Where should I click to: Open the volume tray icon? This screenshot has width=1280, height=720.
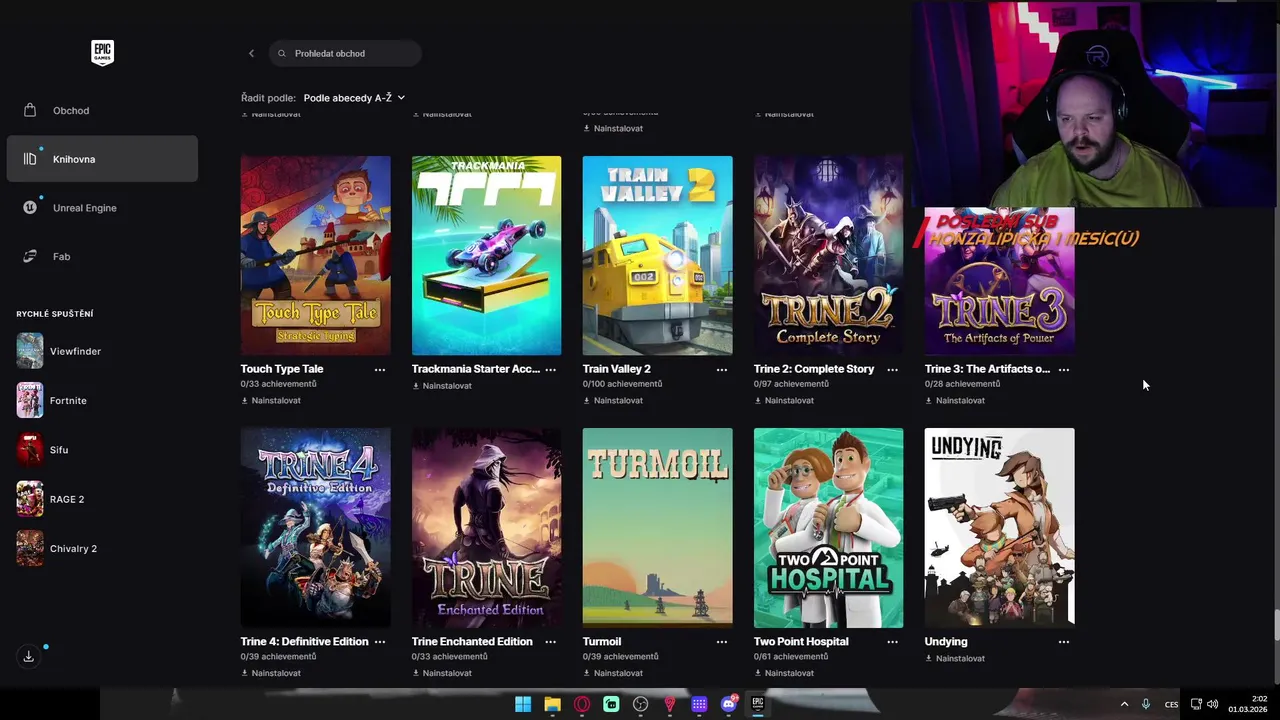coord(1212,704)
